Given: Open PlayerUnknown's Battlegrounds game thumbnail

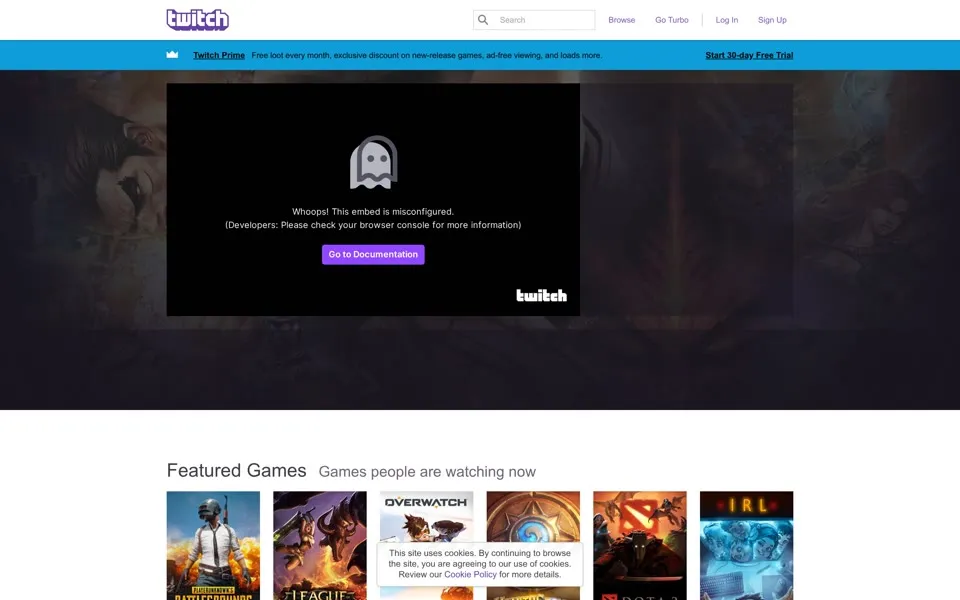Looking at the screenshot, I should coord(213,546).
